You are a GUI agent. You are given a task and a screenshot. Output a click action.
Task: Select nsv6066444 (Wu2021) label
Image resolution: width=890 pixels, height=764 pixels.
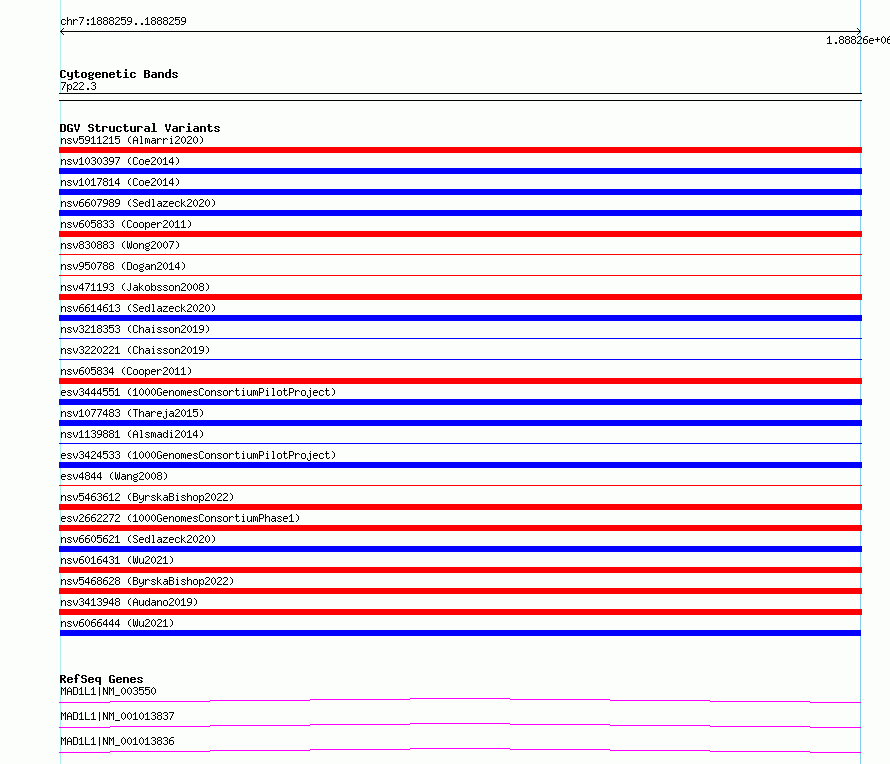point(117,623)
